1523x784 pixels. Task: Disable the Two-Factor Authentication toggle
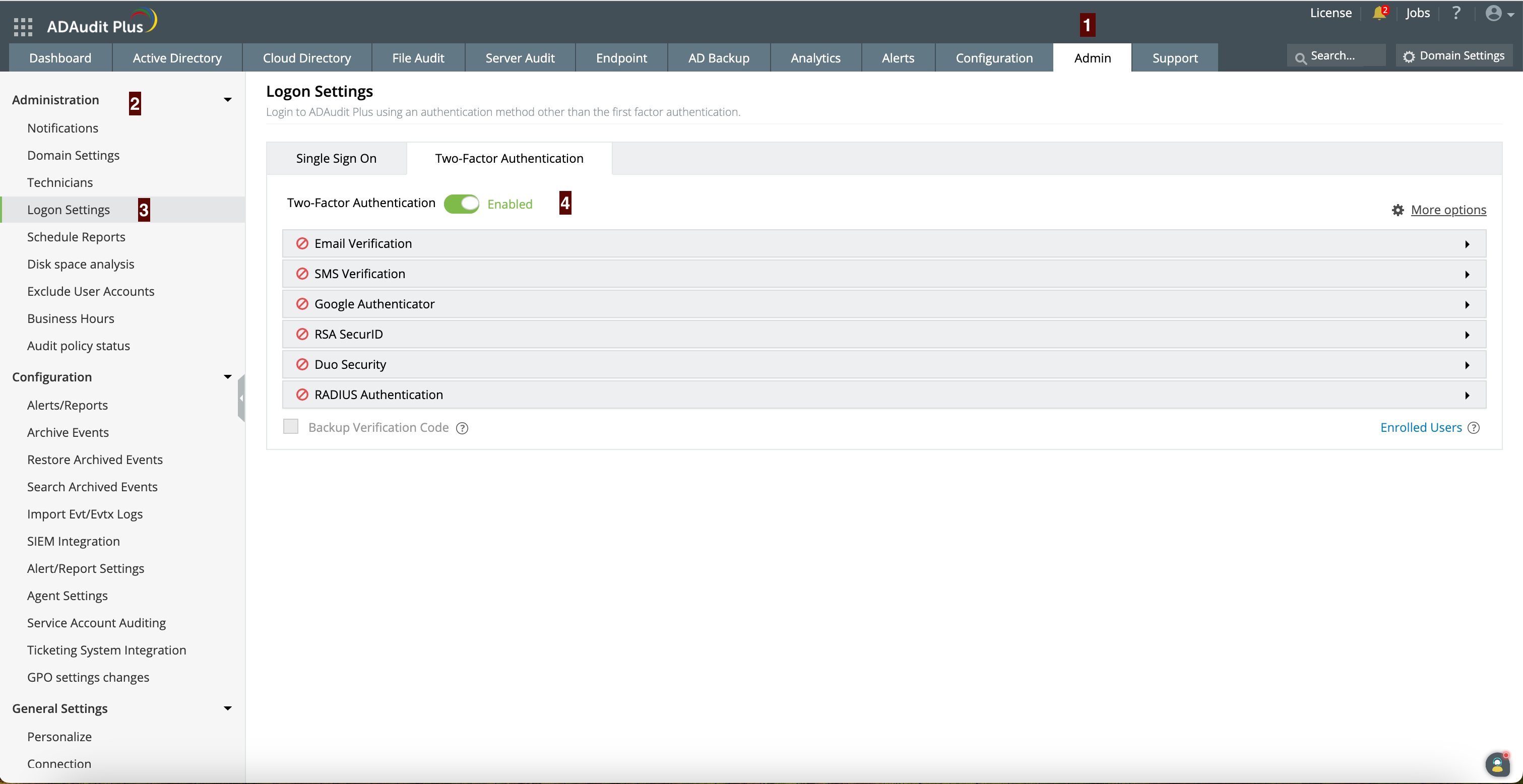461,204
